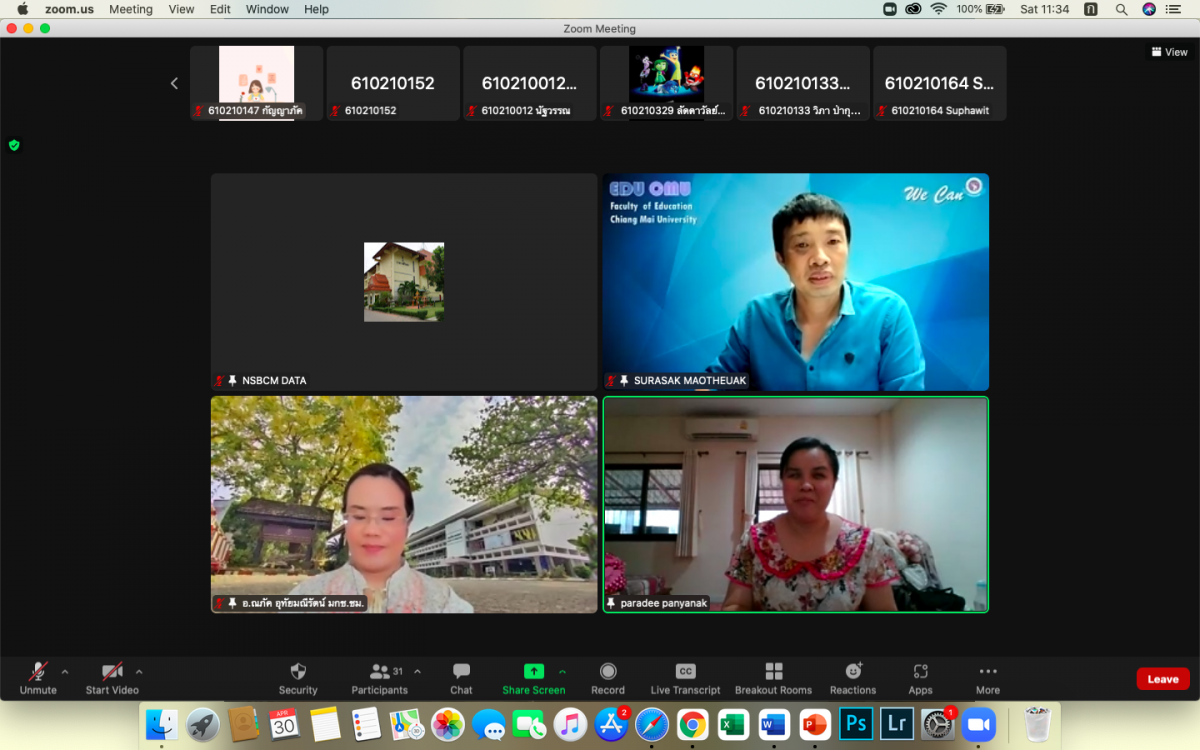1200x750 pixels.
Task: Click the green encryption shield indicator
Action: pos(14,145)
